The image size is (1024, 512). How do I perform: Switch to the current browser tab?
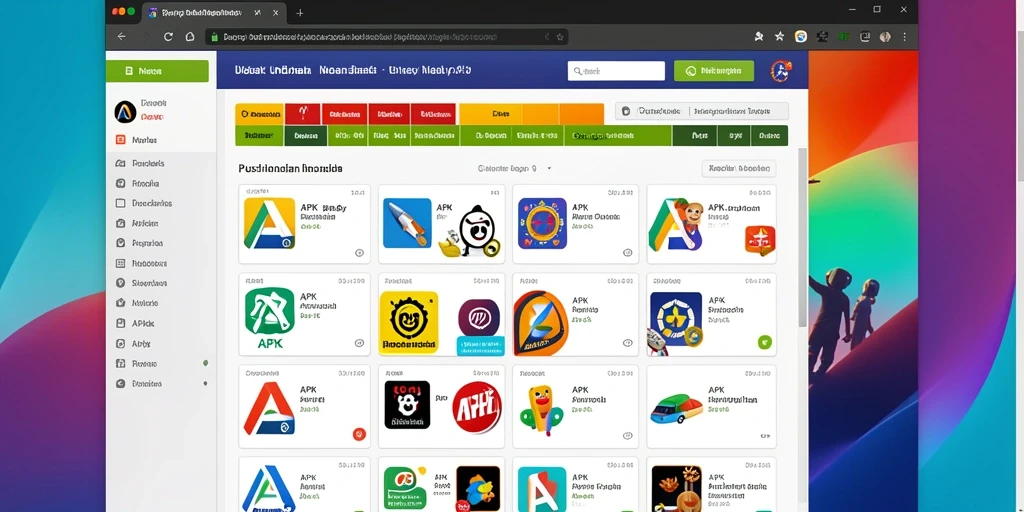click(212, 12)
